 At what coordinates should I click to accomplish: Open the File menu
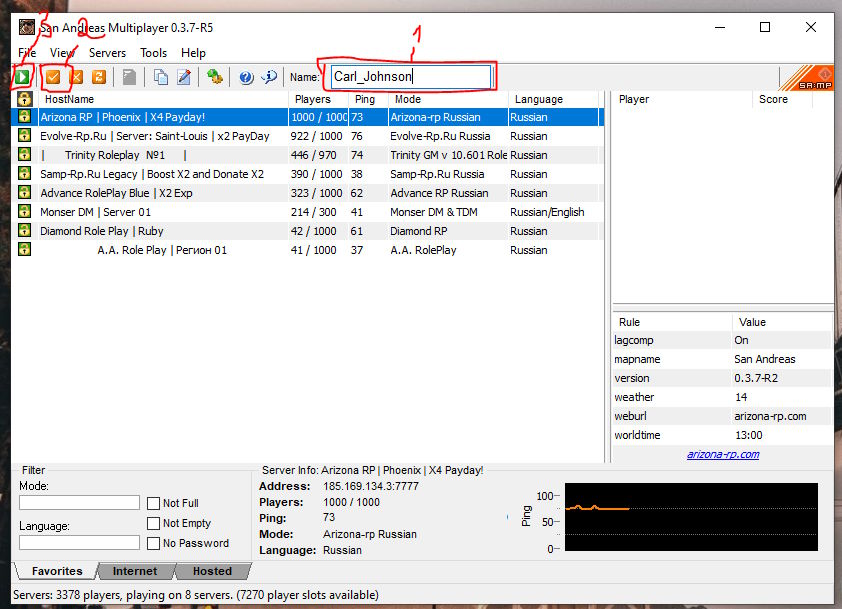(x=27, y=53)
